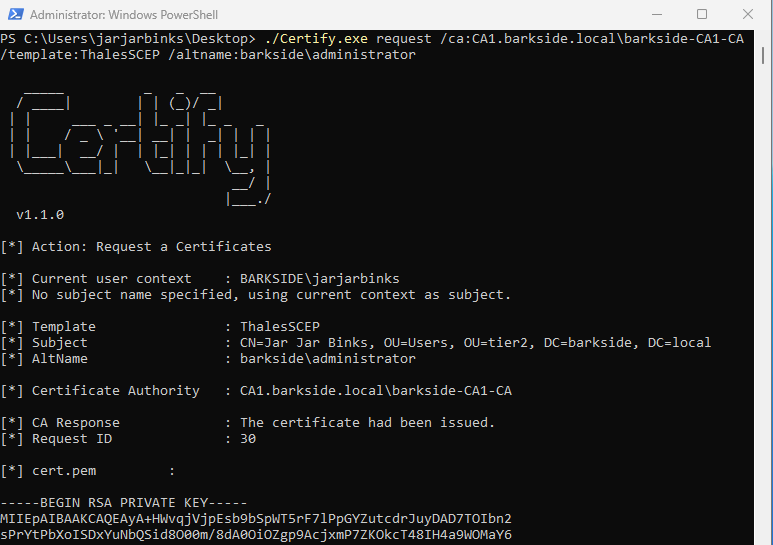Screen dimensions: 773x545
Task: Click the window title 'Administrator: Windows PowerShell'
Action: point(124,15)
